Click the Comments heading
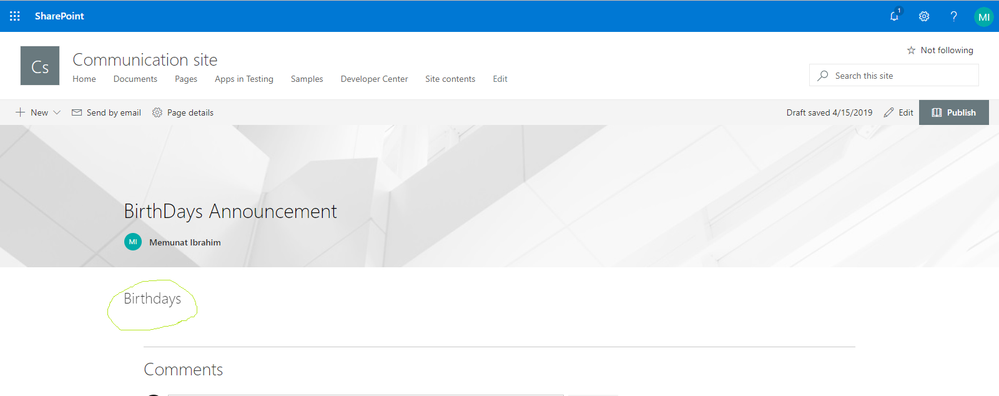 coord(183,369)
